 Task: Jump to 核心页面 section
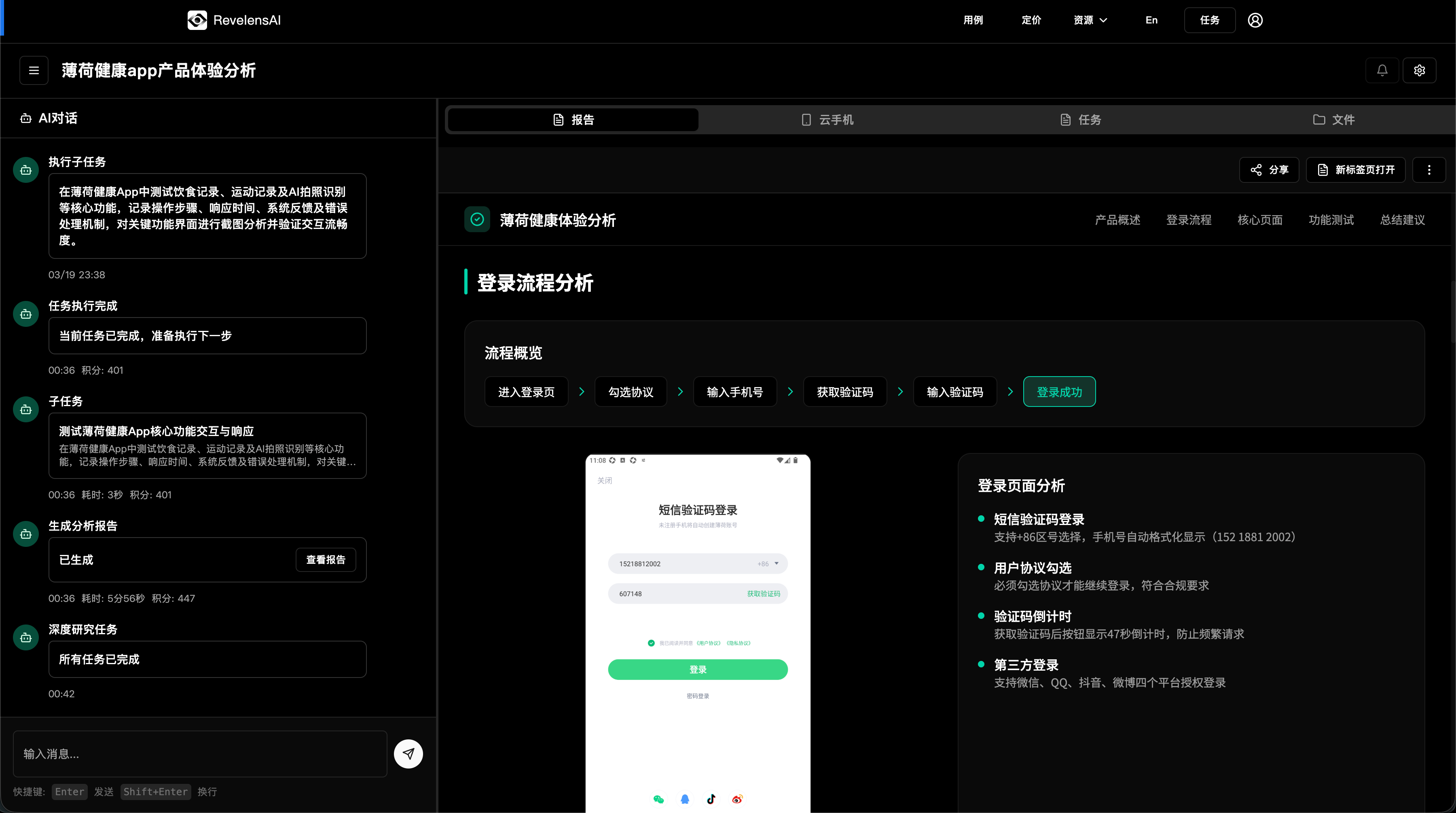pyautogui.click(x=1260, y=220)
